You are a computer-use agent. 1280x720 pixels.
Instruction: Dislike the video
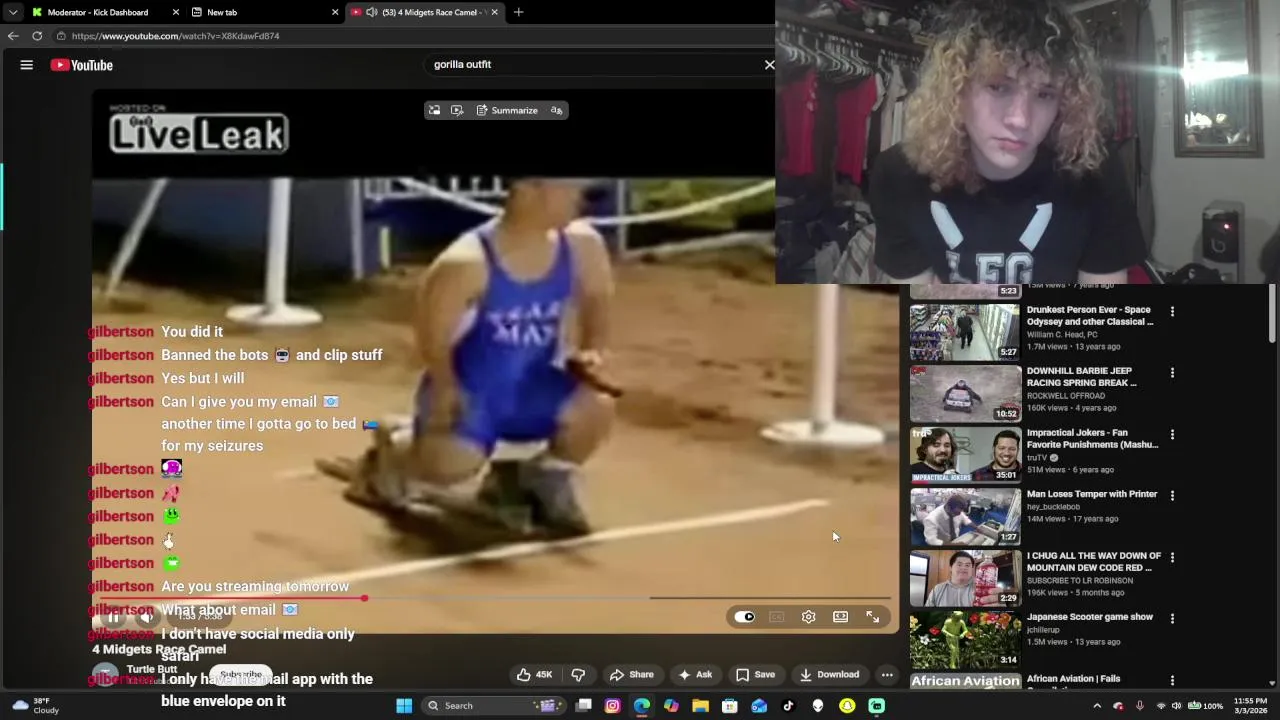[578, 675]
